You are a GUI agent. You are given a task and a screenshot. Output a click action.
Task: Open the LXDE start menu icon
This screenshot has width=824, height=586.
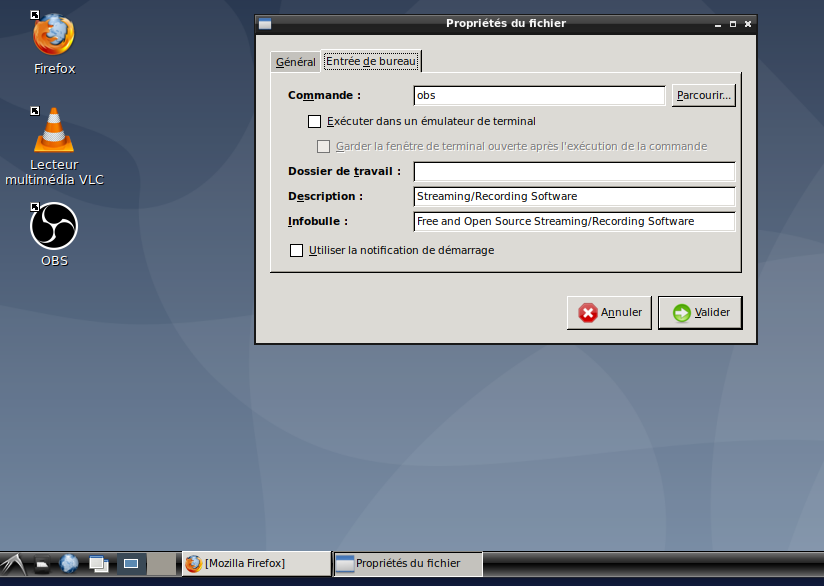(x=12, y=565)
